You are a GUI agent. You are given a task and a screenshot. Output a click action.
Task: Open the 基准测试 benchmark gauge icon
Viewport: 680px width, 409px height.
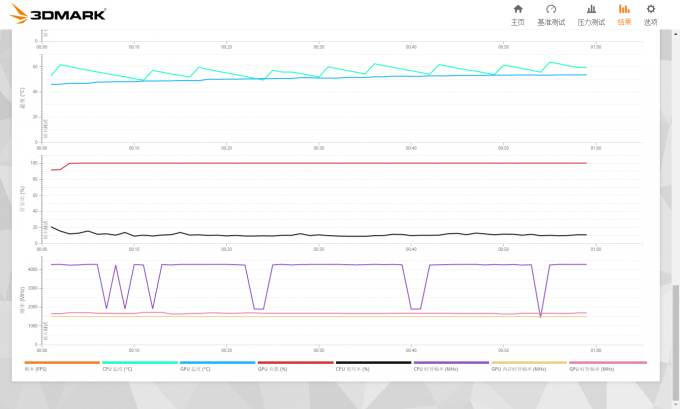tap(551, 14)
